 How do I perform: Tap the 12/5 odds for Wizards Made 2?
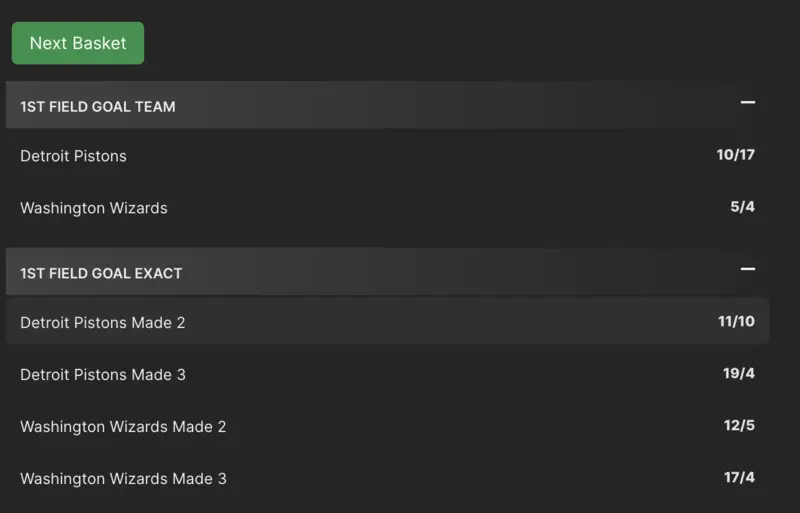739,425
